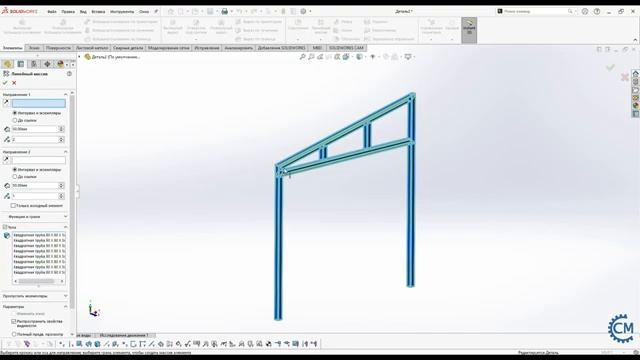
Task: Click the section view icon in view toolbar
Action: pyautogui.click(x=329, y=57)
